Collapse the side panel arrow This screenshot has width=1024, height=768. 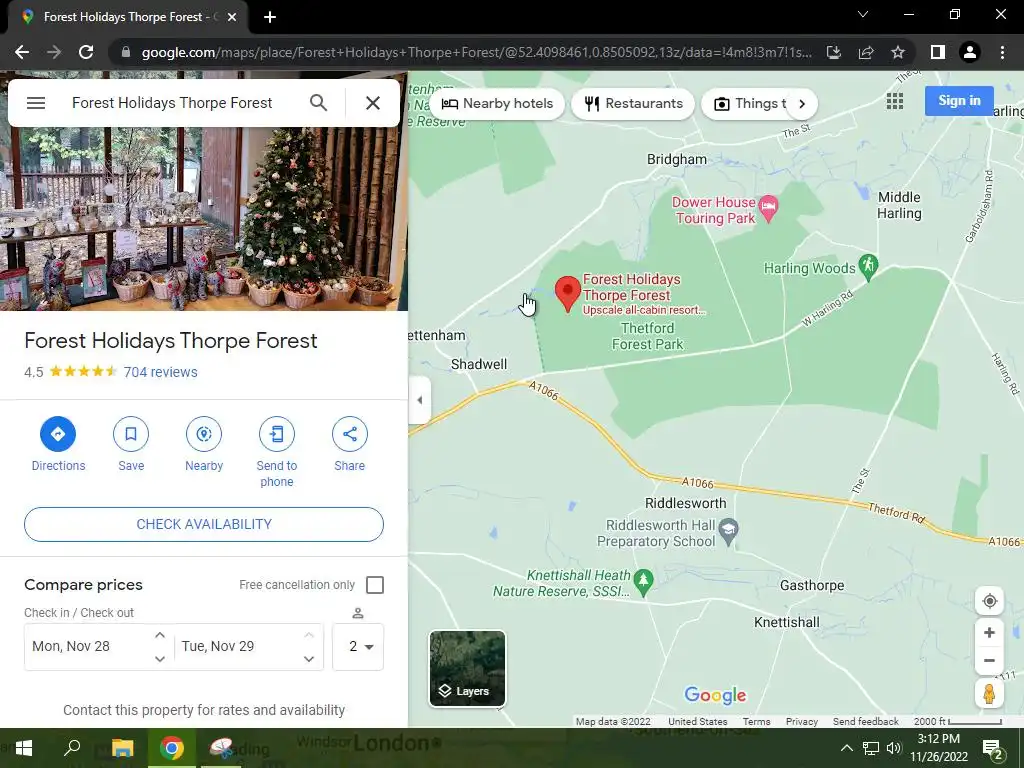tap(419, 400)
